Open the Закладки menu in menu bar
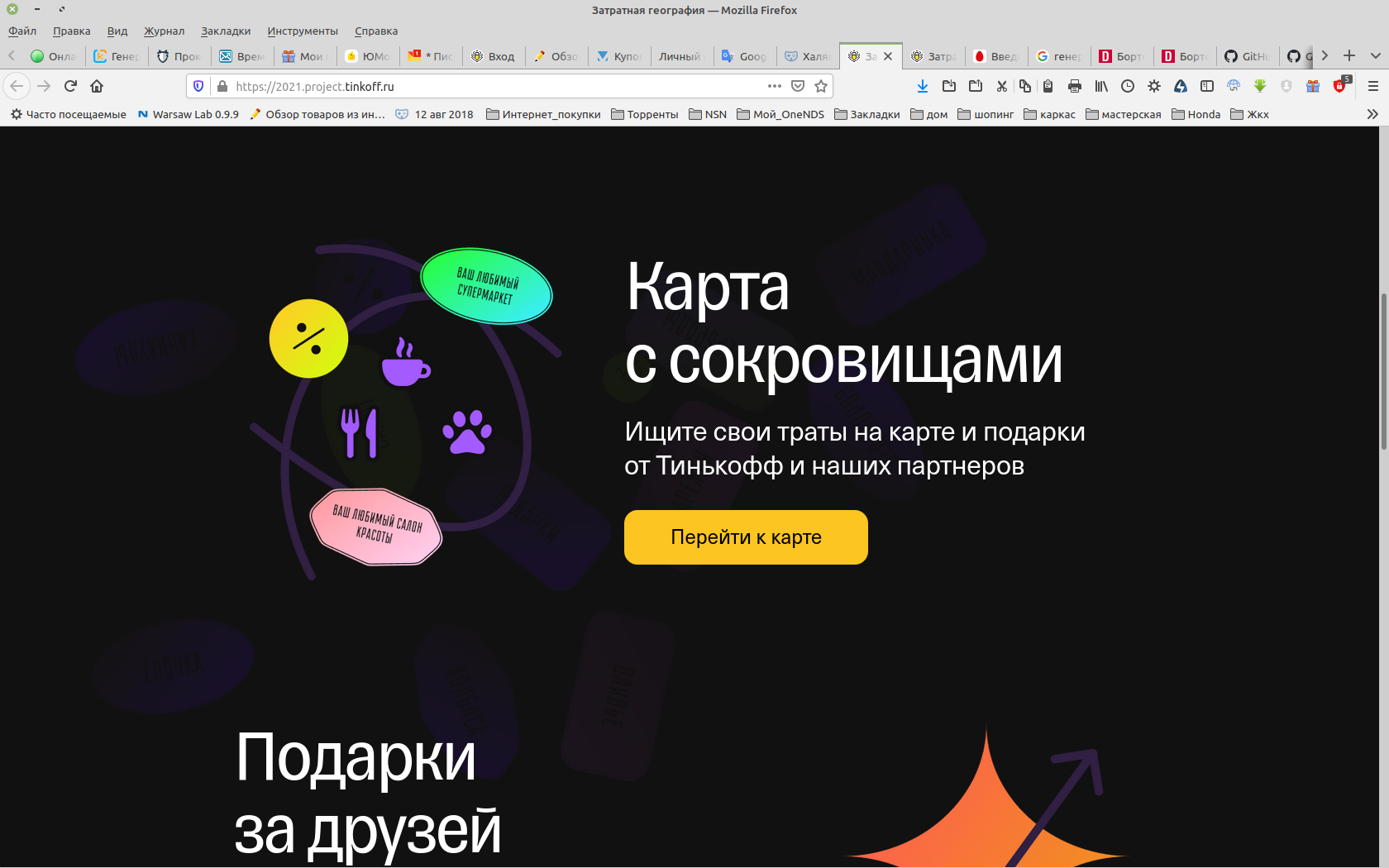 pos(226,31)
